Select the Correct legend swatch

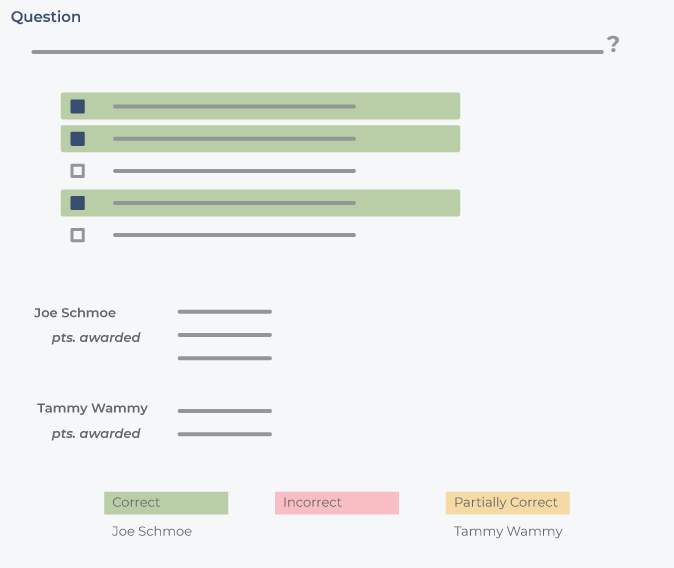click(166, 503)
